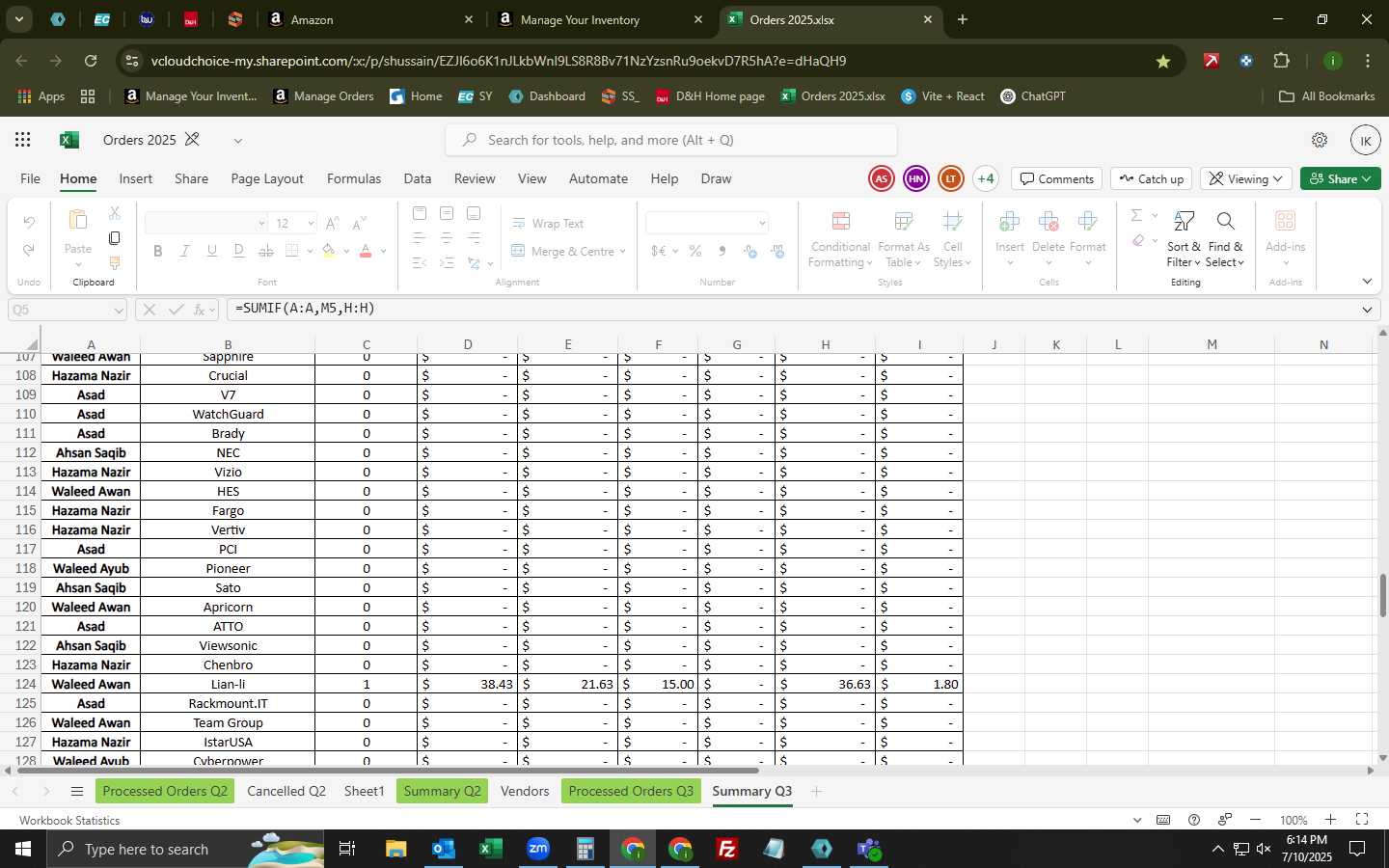Switch to the Vendors sheet tab
Viewport: 1389px width, 868px height.
pyautogui.click(x=525, y=792)
